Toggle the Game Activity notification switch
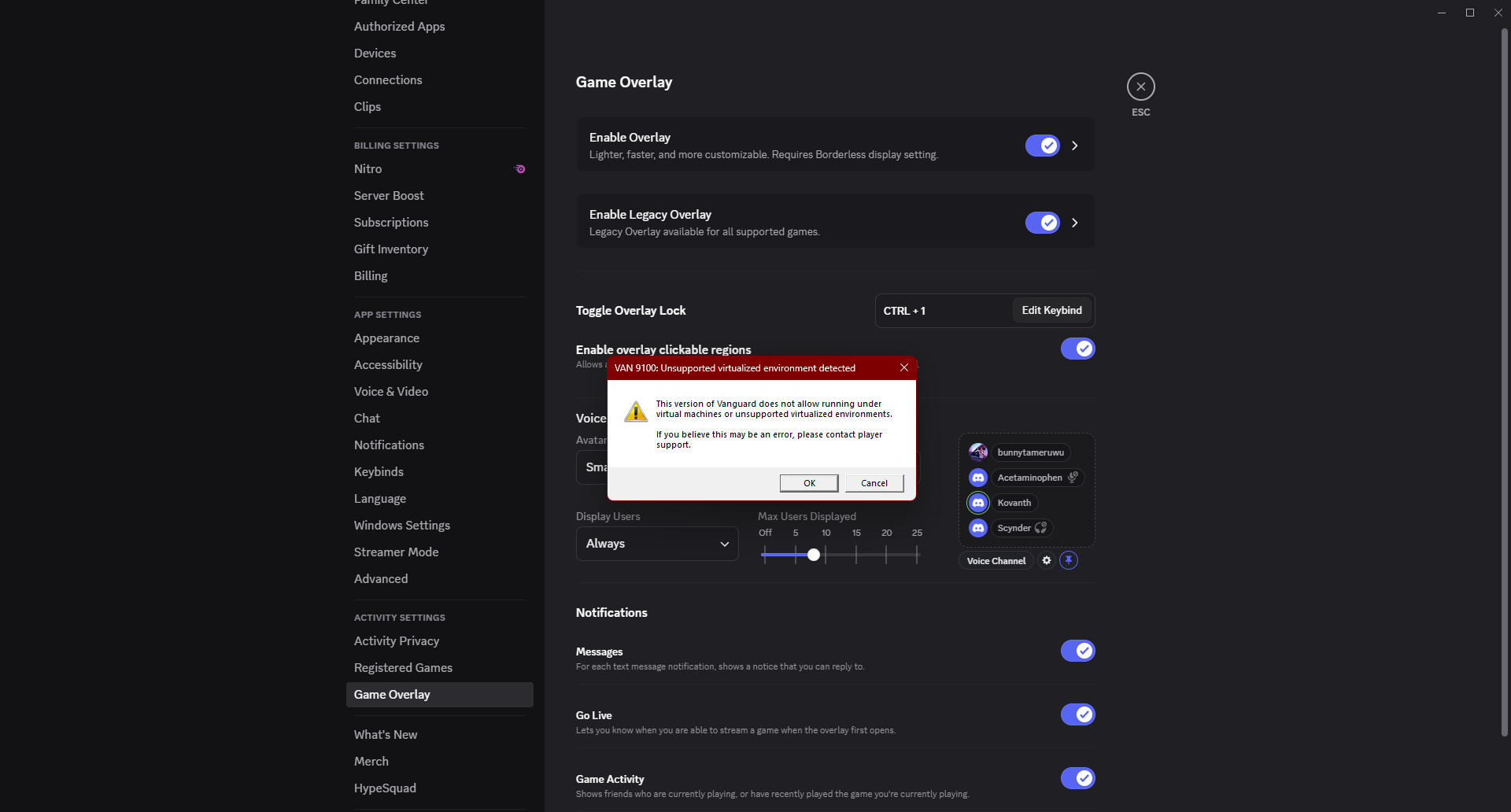 (x=1078, y=778)
